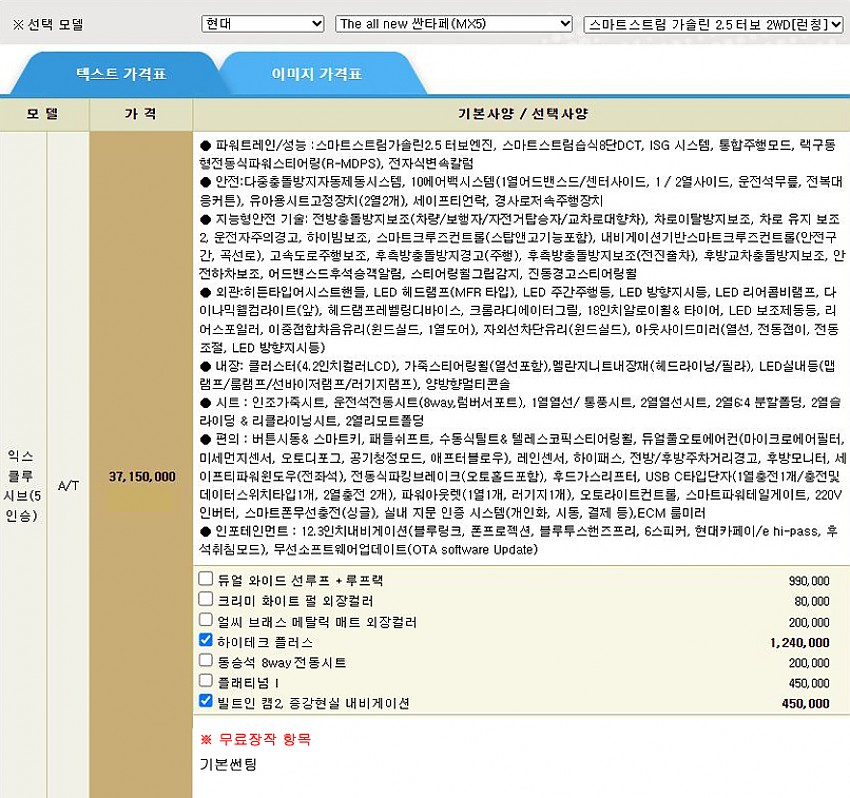
Task: Select the 동승석 8way 전동시트 checkbox
Action: point(206,662)
